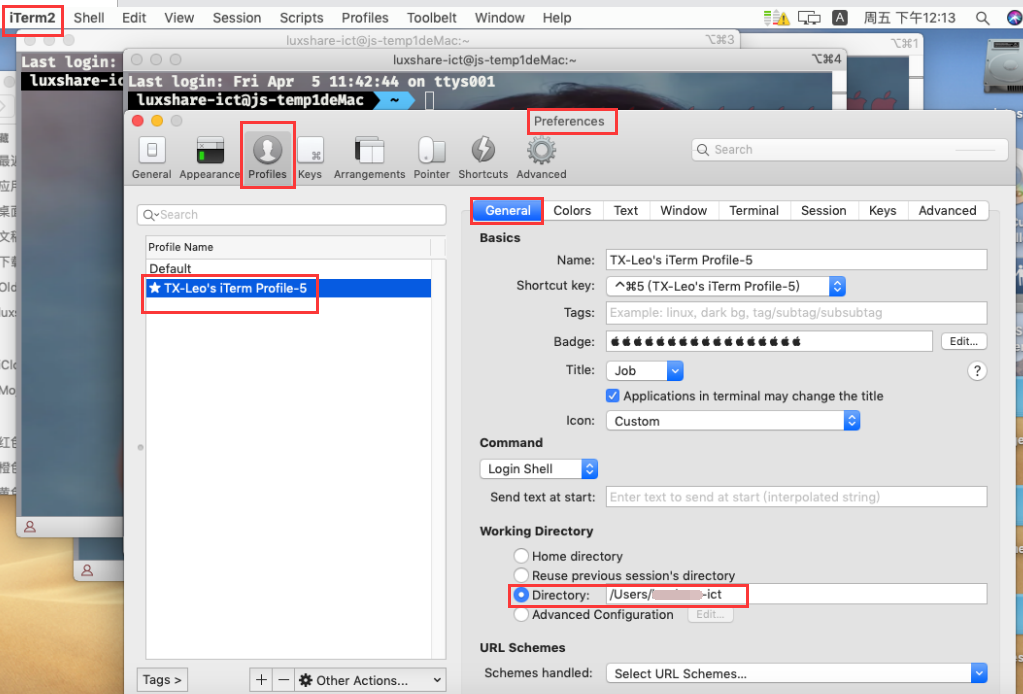
Task: Add a new profile with plus button
Action: [x=261, y=680]
